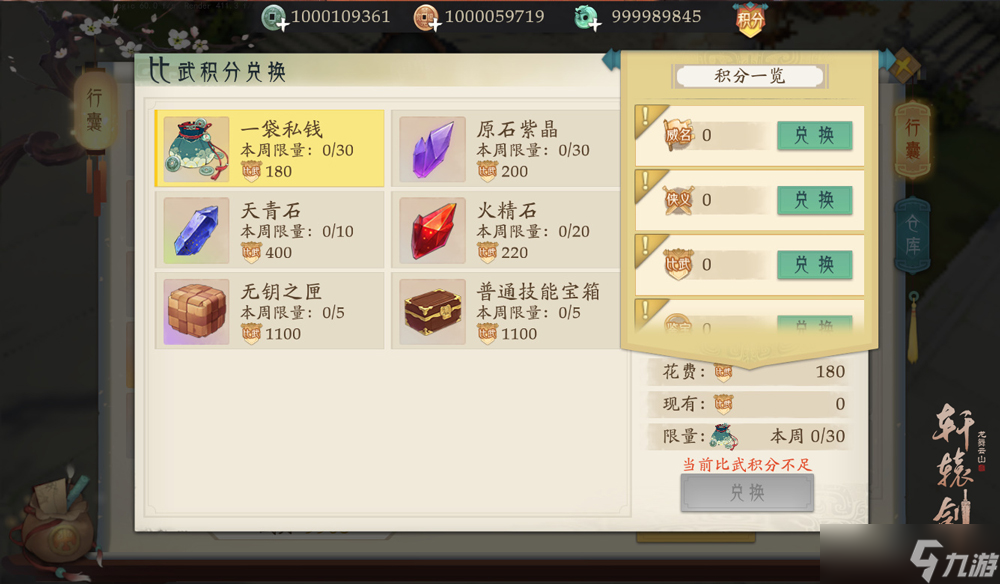This screenshot has height=584, width=1000.
Task: Click 兑换 button for 侠义 points
Action: 814,200
